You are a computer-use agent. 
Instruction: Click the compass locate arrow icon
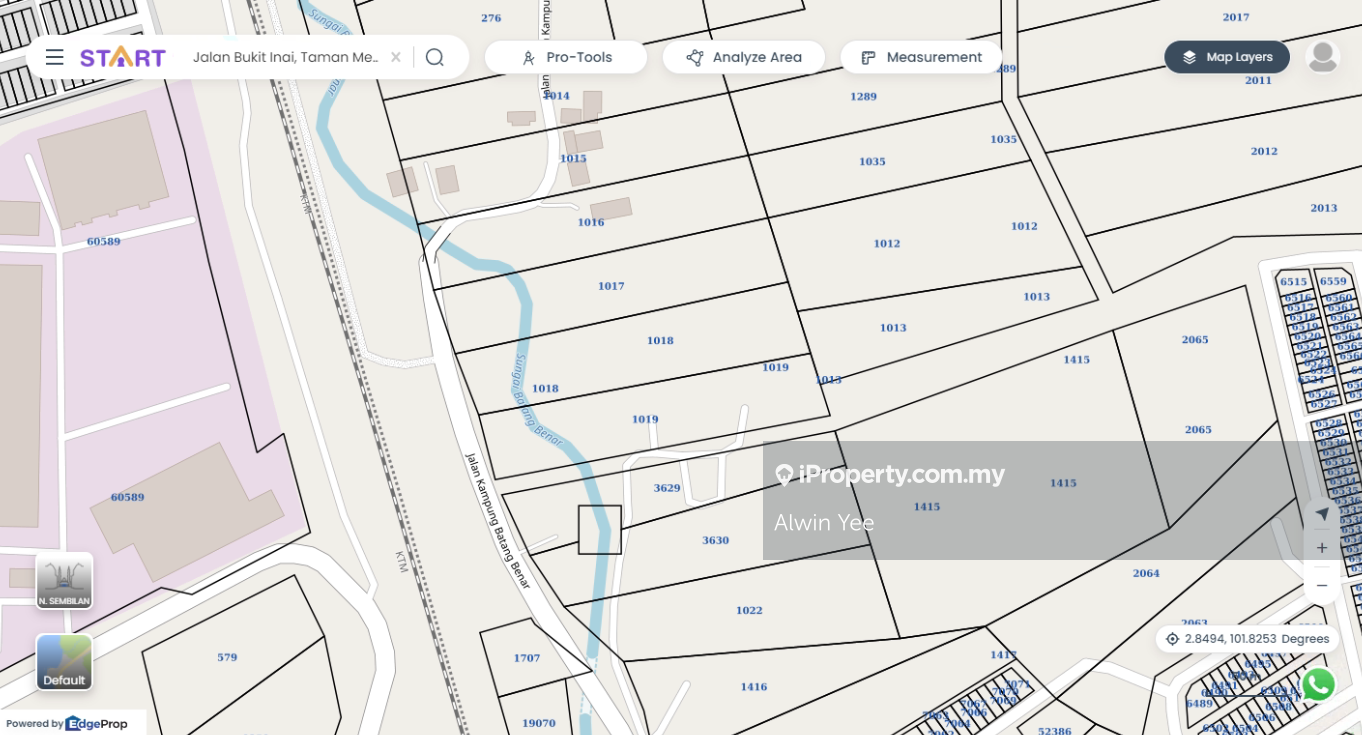pyautogui.click(x=1322, y=514)
